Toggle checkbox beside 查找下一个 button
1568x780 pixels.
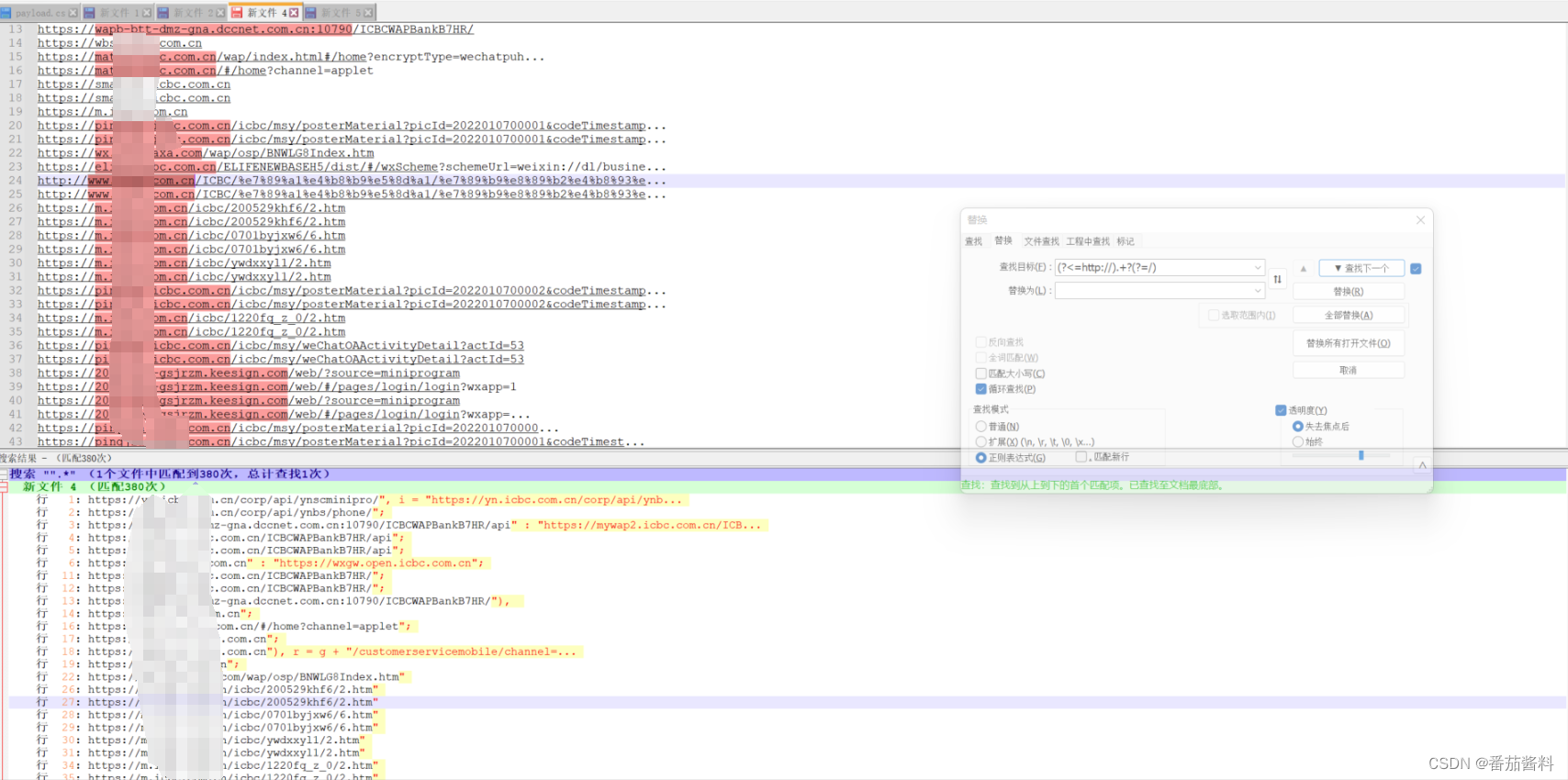click(x=1416, y=269)
